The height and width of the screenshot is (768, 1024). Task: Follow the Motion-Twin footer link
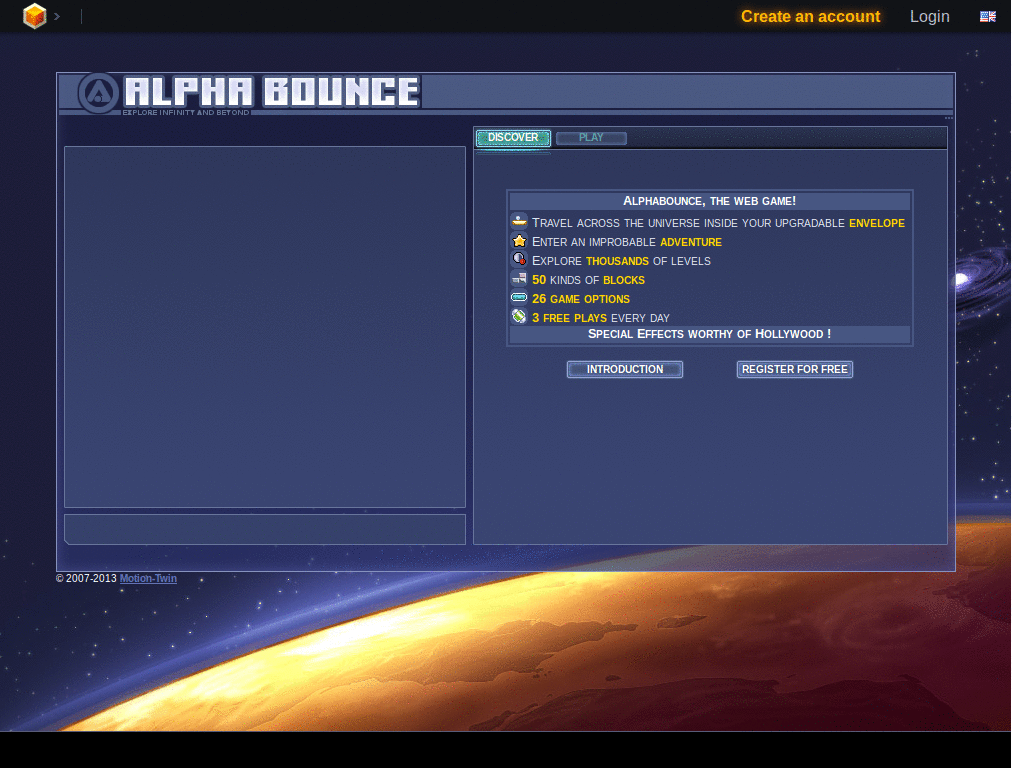[148, 579]
